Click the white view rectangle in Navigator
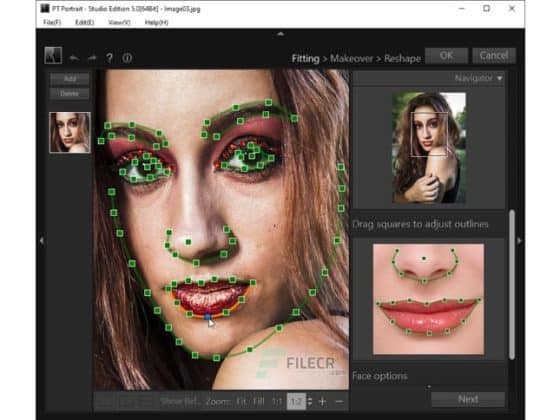 click(x=429, y=134)
